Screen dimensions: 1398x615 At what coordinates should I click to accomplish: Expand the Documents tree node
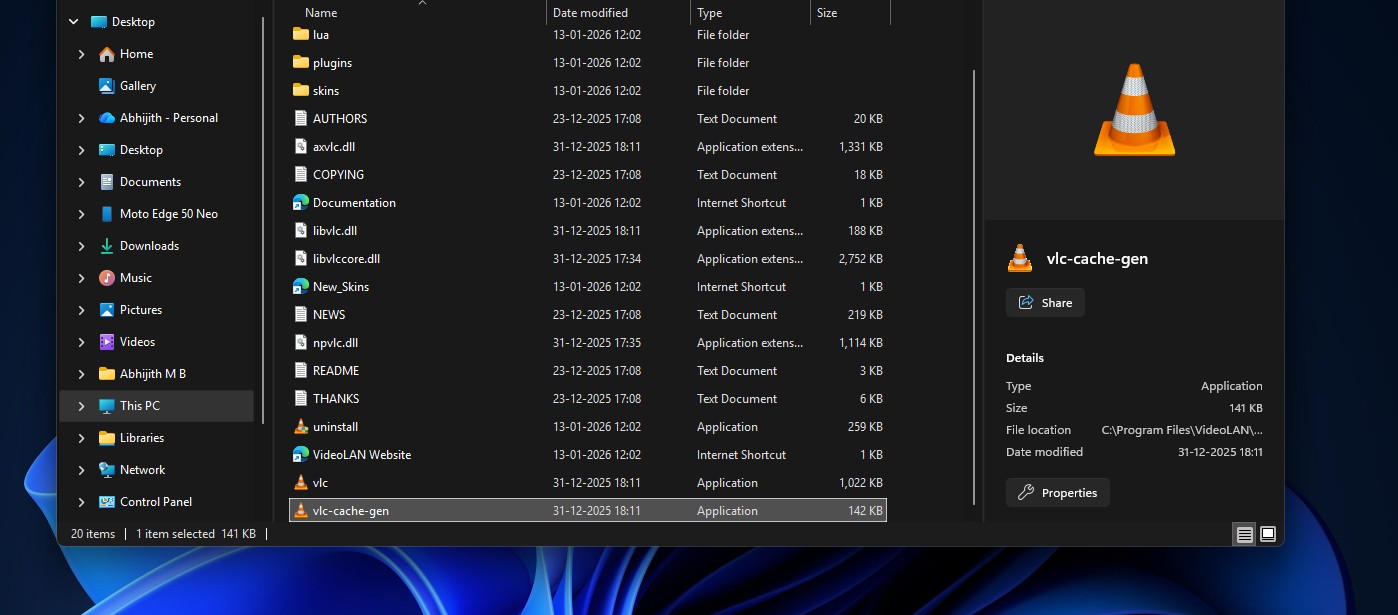(81, 182)
